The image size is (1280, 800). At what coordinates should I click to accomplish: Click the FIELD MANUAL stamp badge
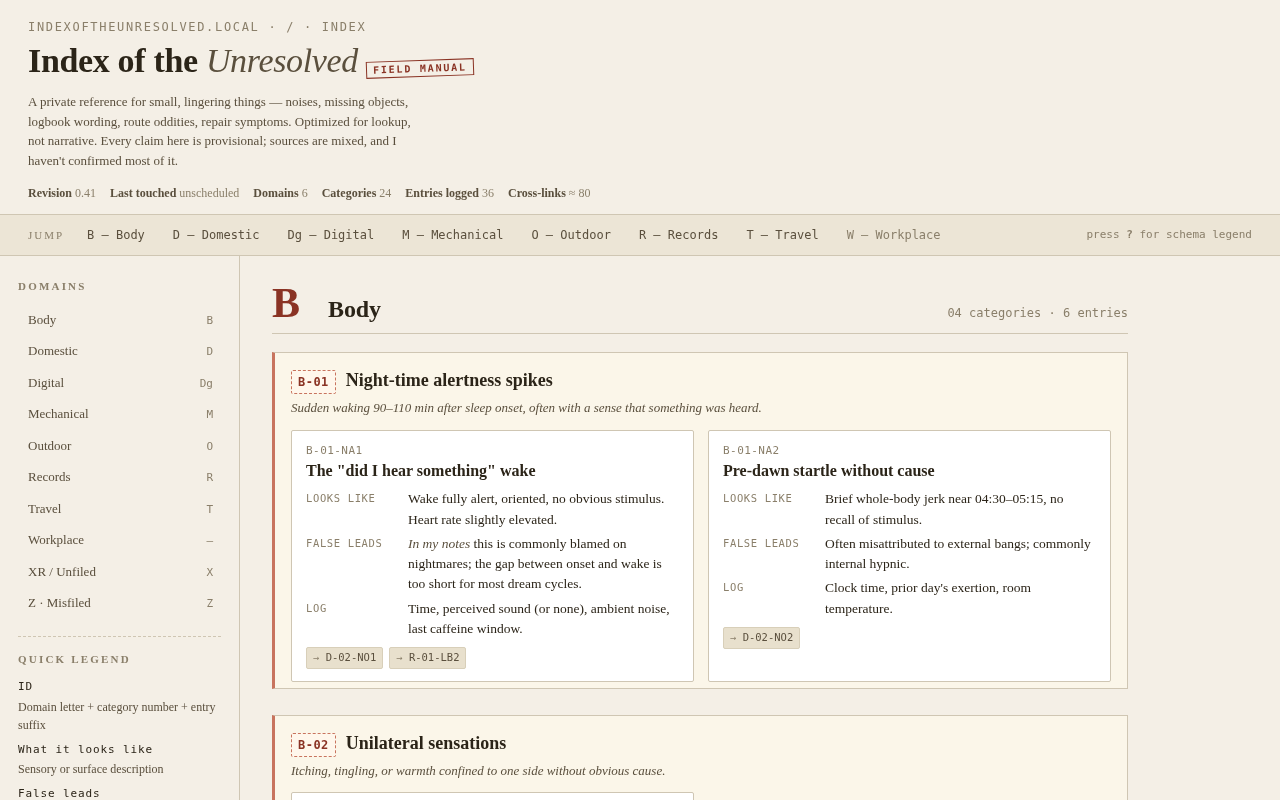[x=420, y=68]
